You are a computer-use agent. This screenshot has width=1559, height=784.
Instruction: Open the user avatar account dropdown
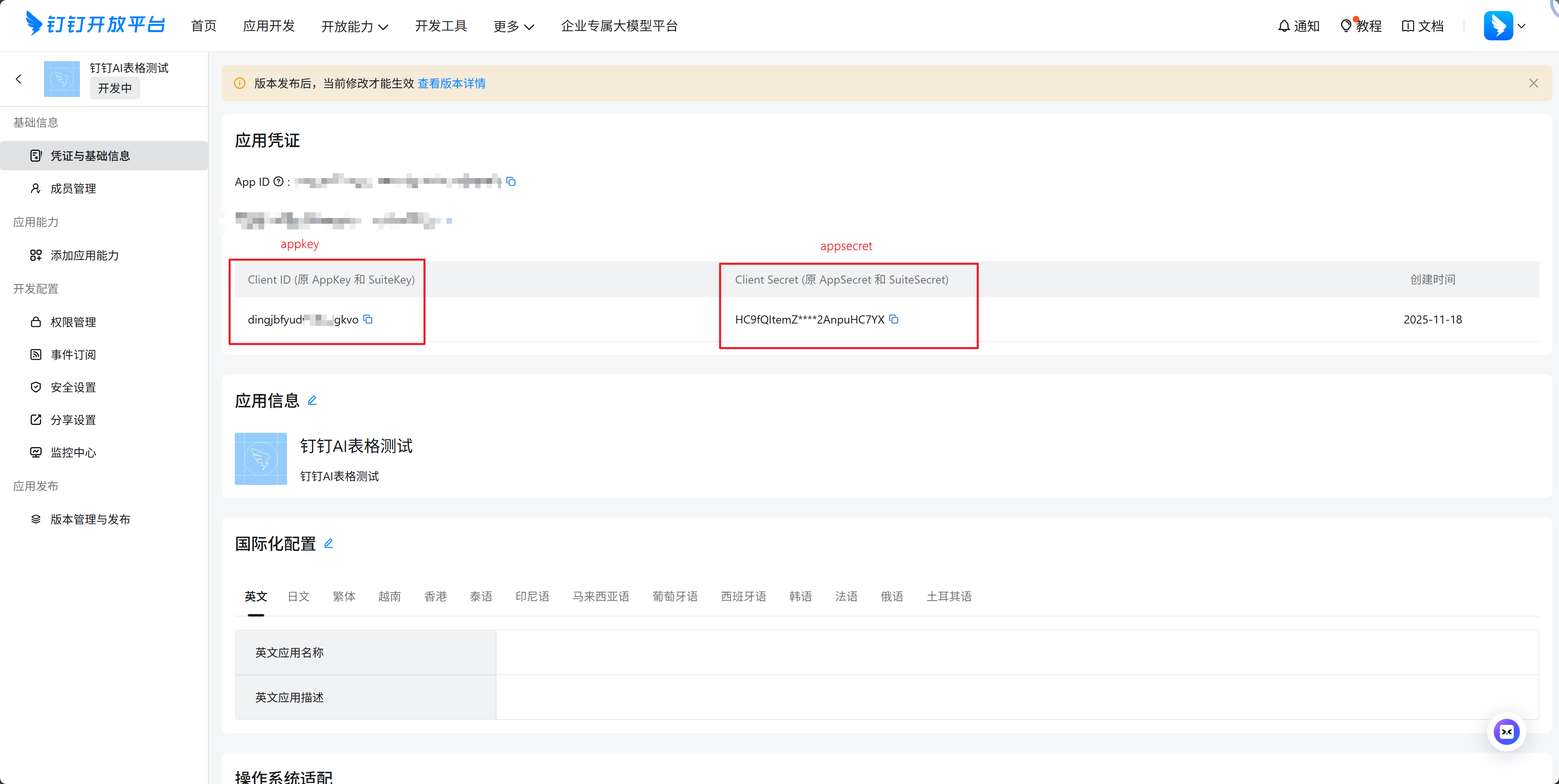pyautogui.click(x=1504, y=26)
